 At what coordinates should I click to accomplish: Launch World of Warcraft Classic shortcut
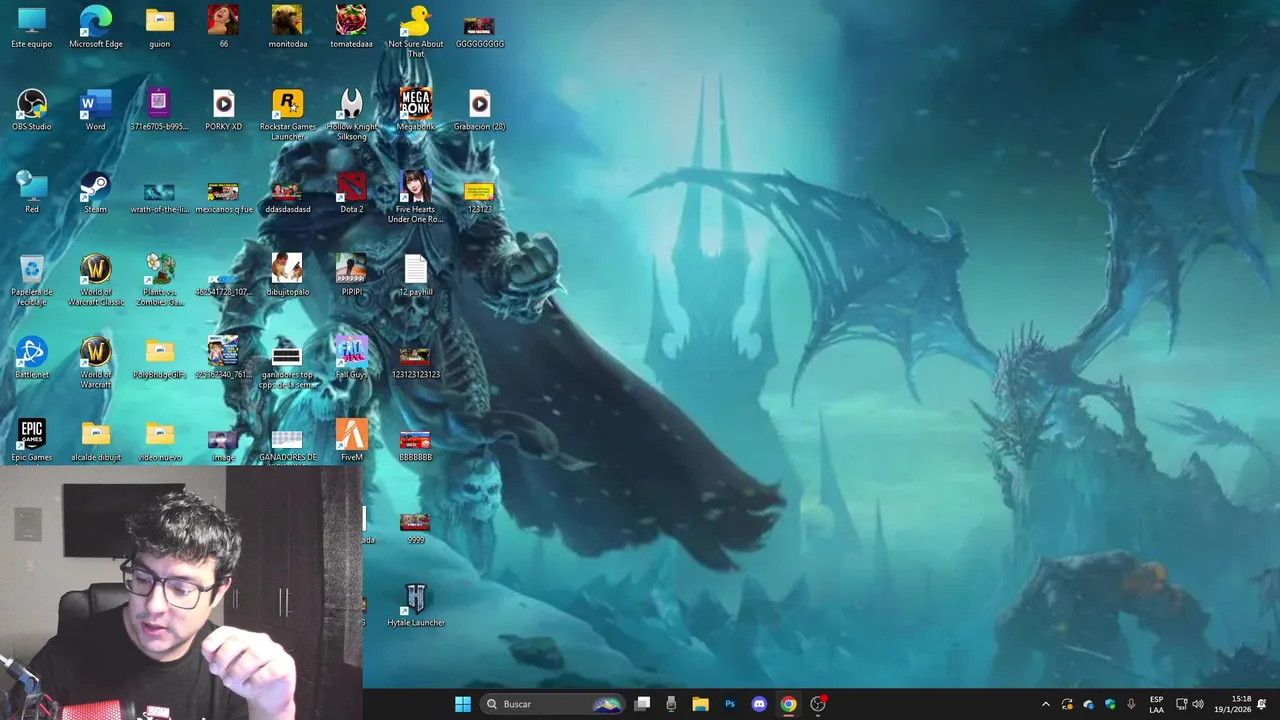tap(96, 280)
